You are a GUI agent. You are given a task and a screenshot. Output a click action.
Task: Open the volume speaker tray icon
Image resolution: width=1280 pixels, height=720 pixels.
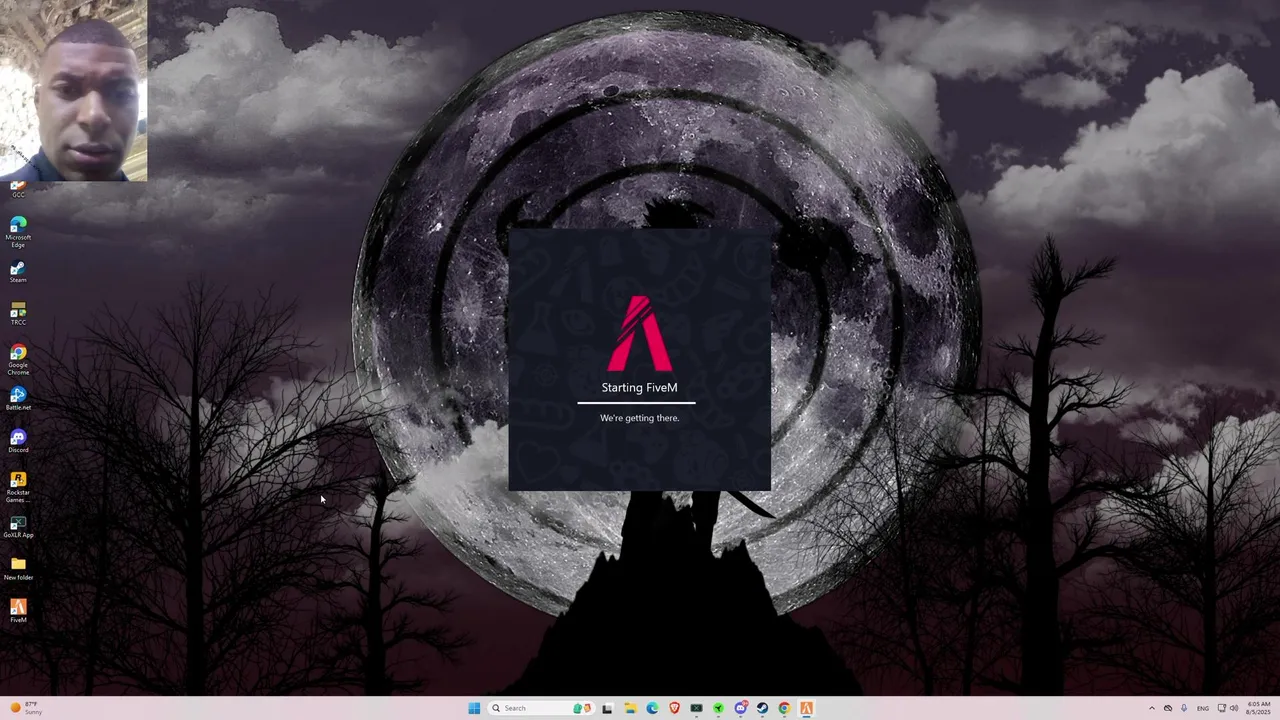1234,708
